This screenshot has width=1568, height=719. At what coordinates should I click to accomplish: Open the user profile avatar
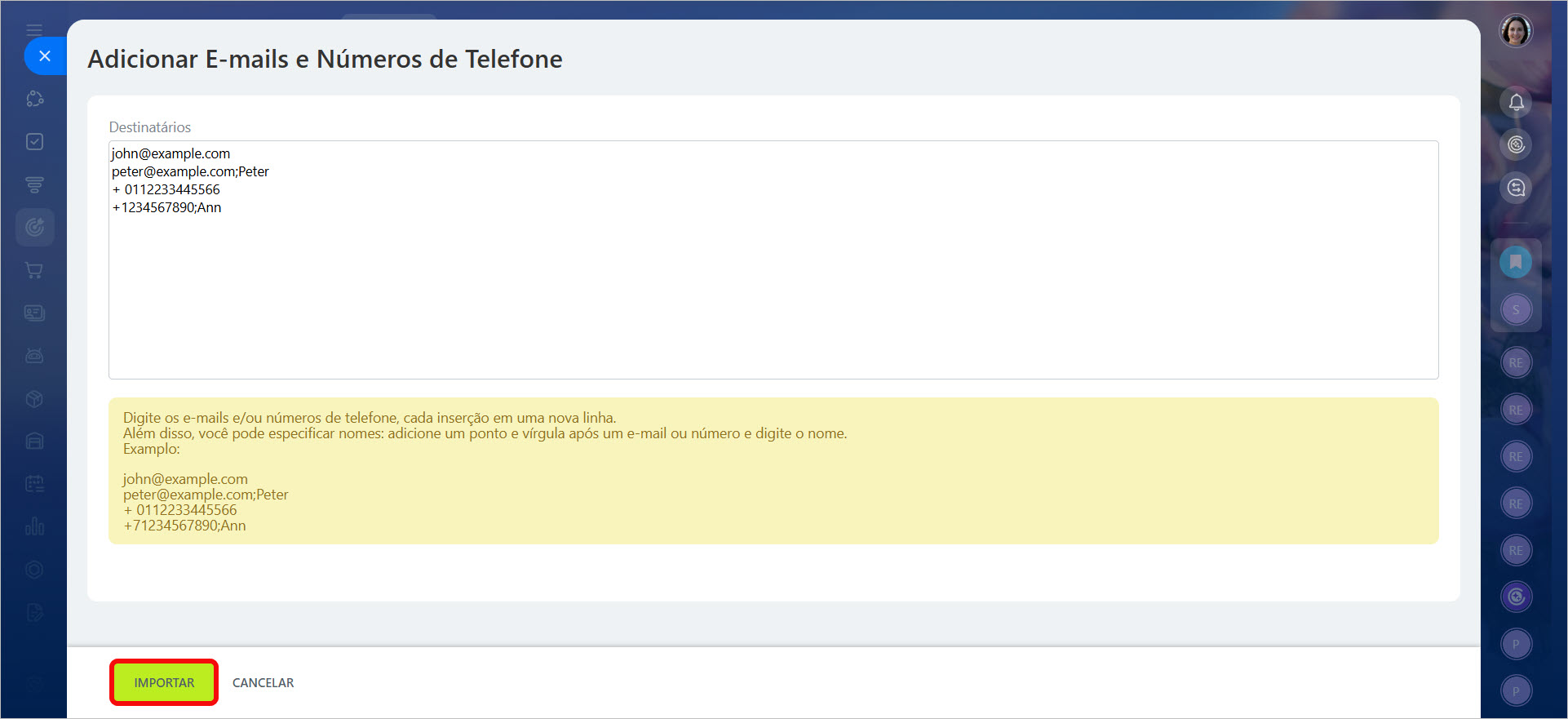(x=1516, y=31)
